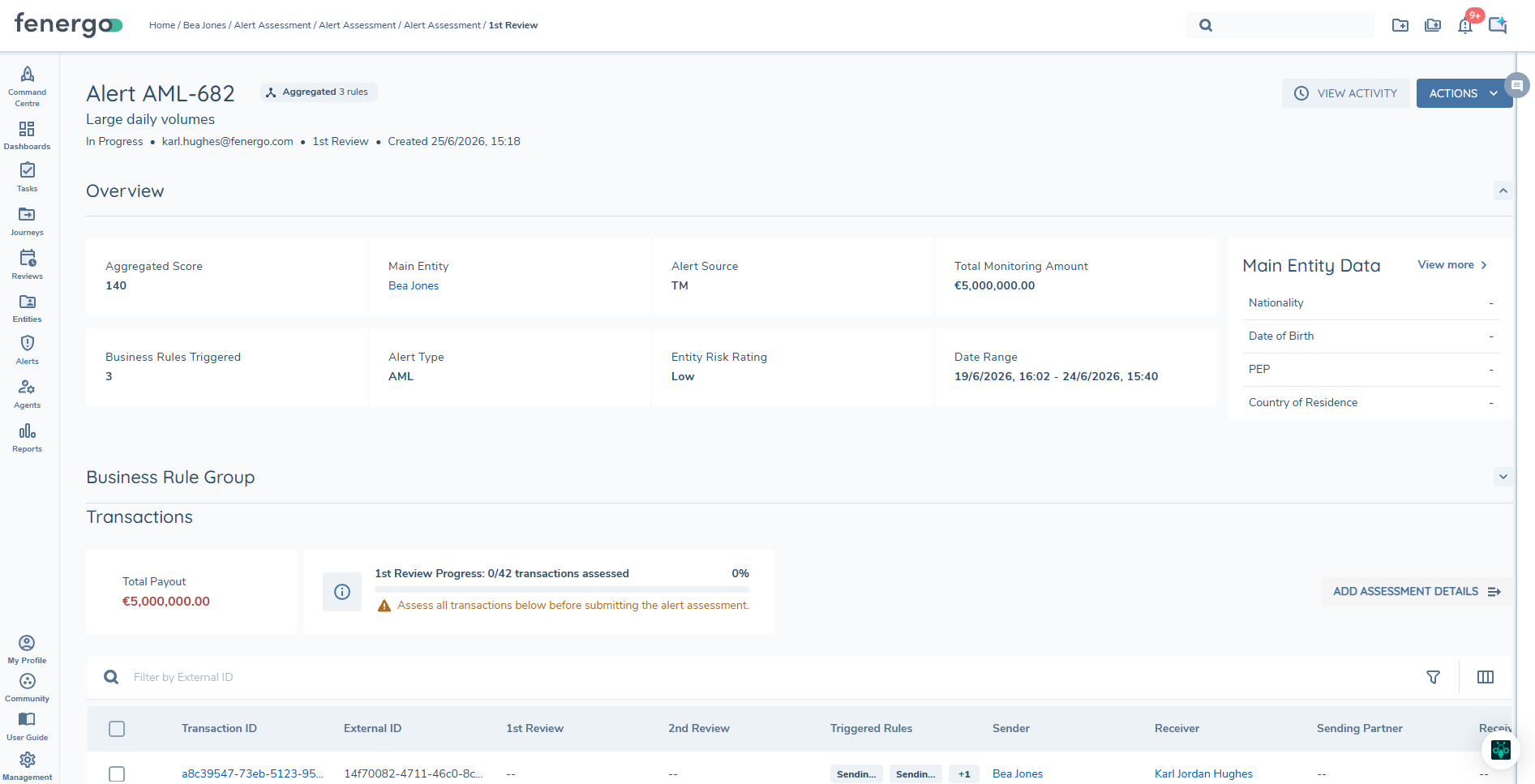The image size is (1535, 784).
Task: Open the comments bubble beside Actions
Action: (1516, 84)
